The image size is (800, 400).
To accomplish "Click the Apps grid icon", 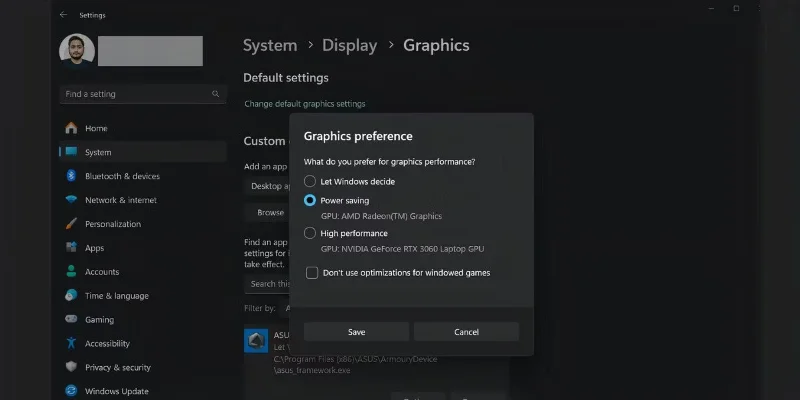I will click(x=71, y=248).
